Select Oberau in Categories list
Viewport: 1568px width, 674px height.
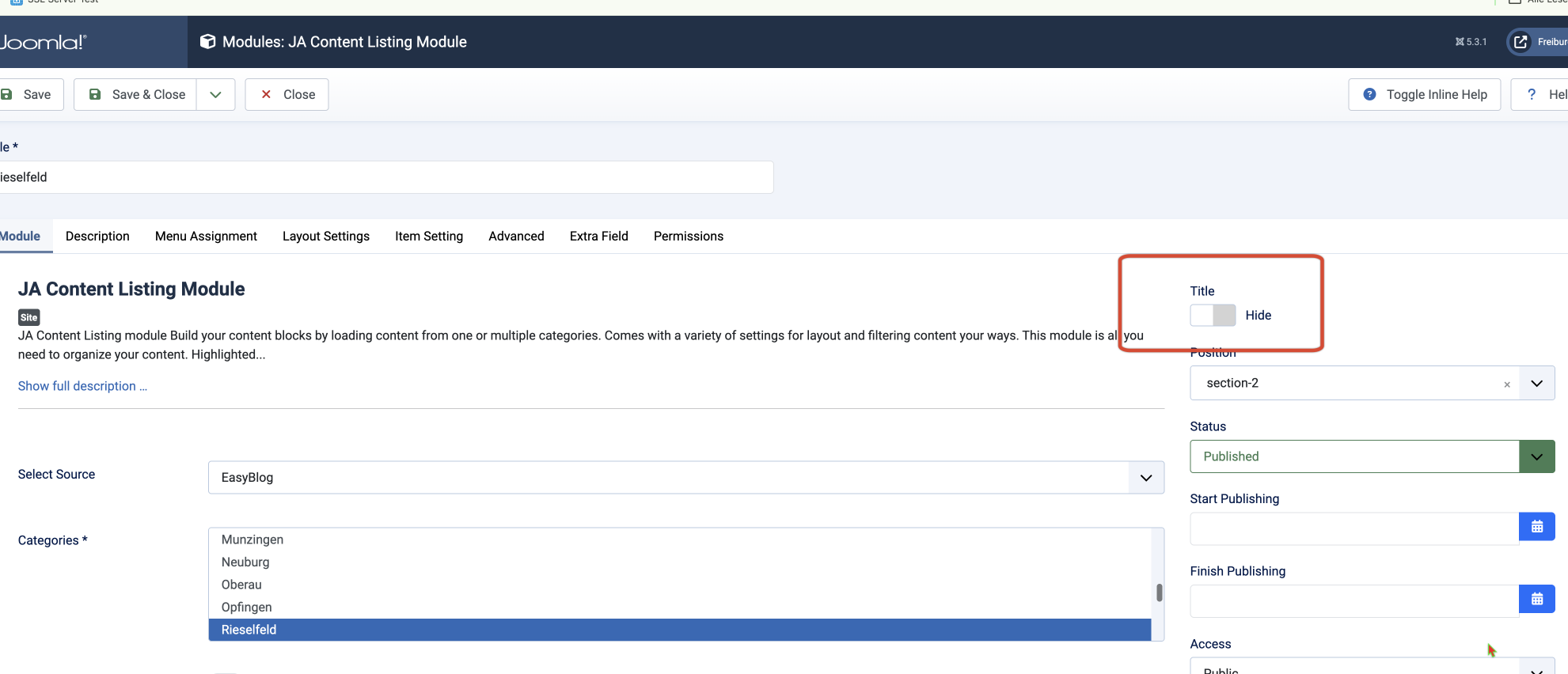(680, 585)
